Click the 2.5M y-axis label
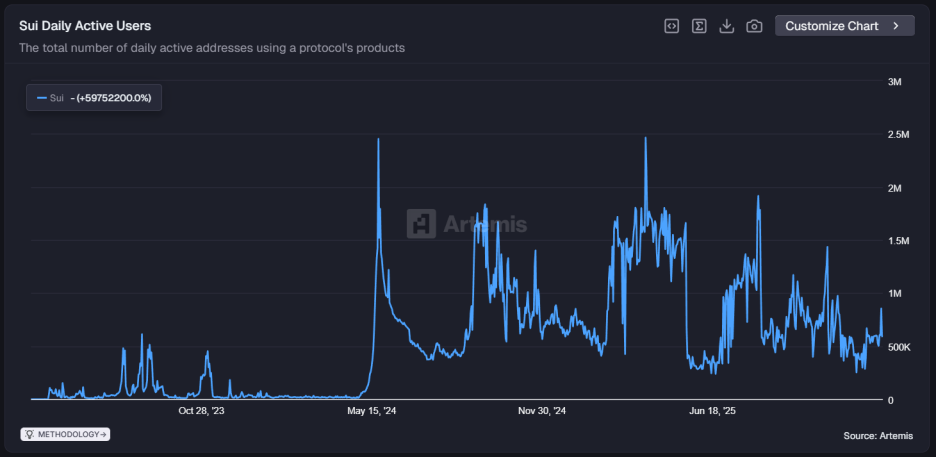This screenshot has width=936, height=457. coord(900,135)
